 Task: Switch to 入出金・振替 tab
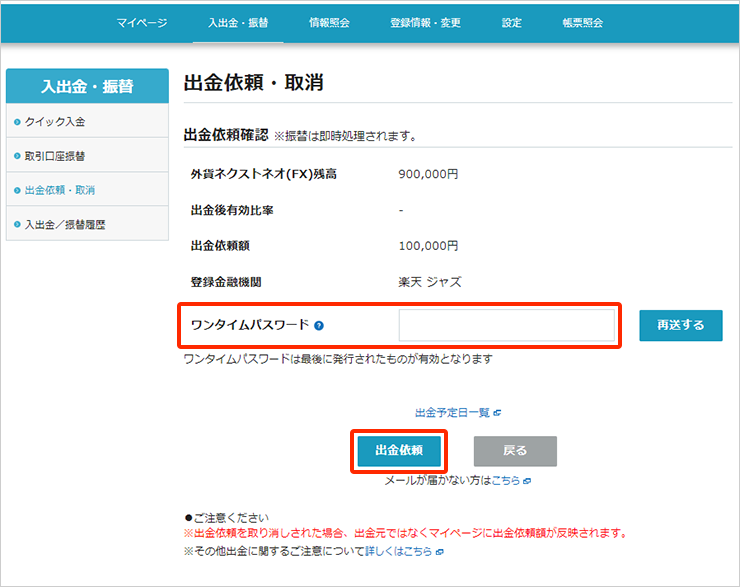coord(238,22)
